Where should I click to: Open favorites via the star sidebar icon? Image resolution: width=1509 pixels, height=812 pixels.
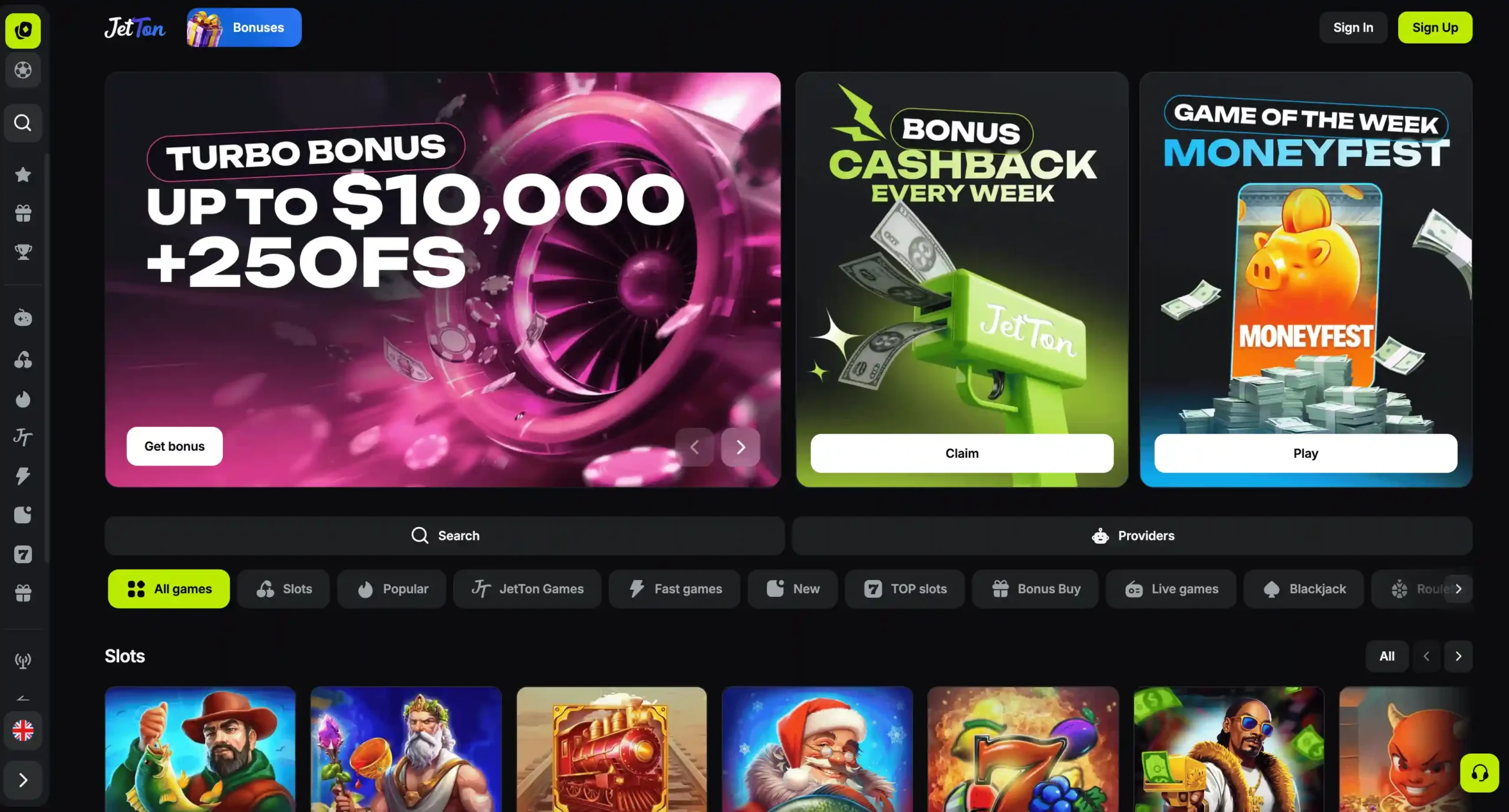tap(23, 174)
